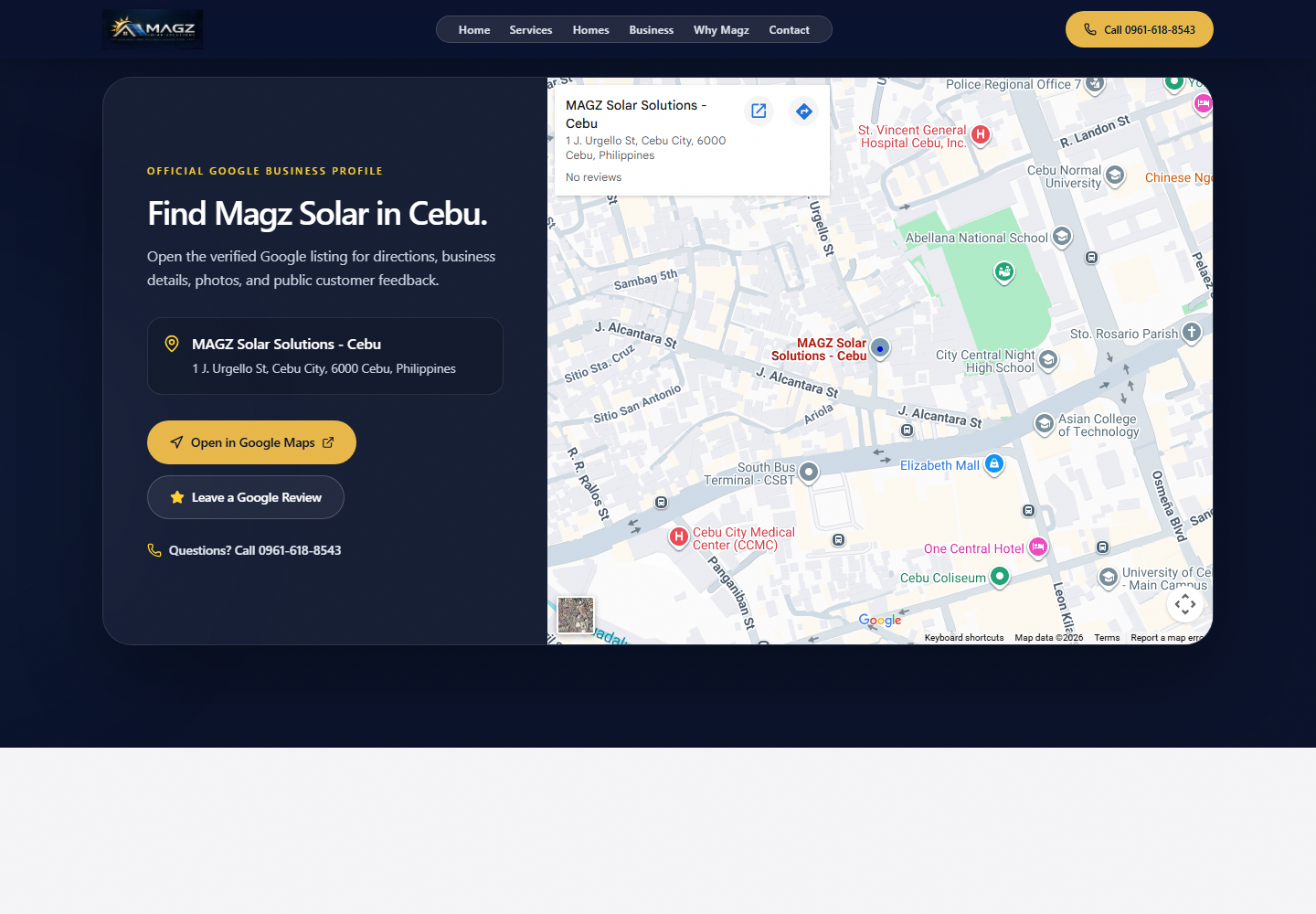
Task: Toggle map fullscreen view icon
Action: click(1185, 604)
